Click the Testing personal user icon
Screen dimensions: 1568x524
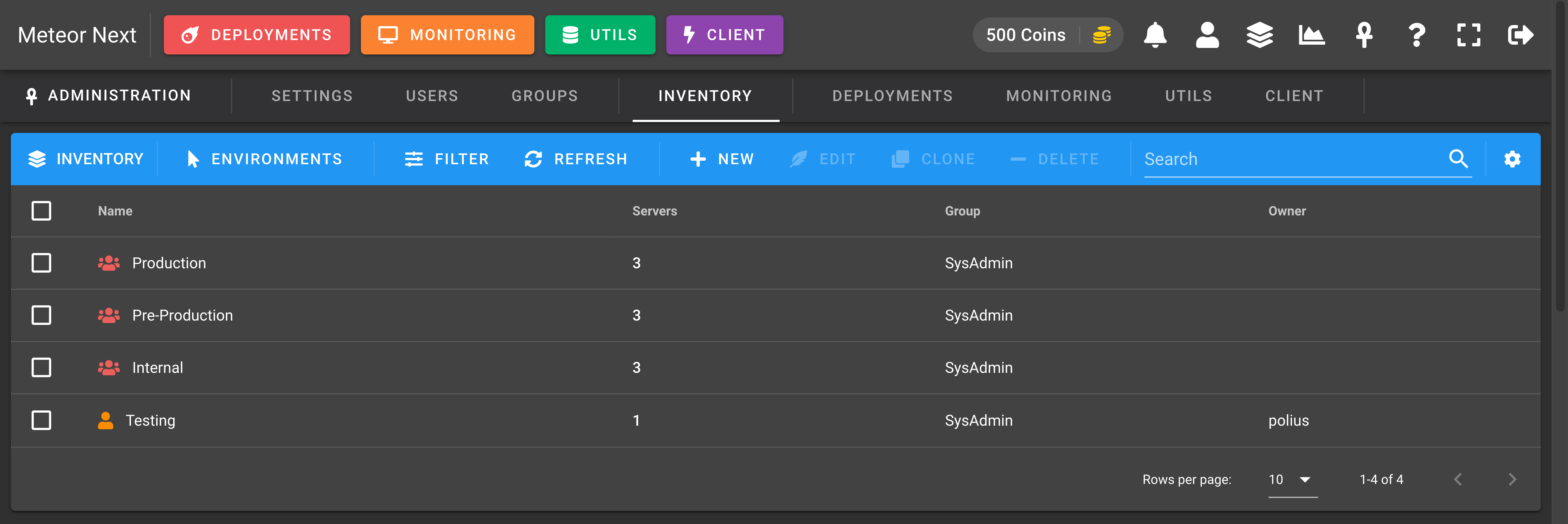click(x=105, y=421)
